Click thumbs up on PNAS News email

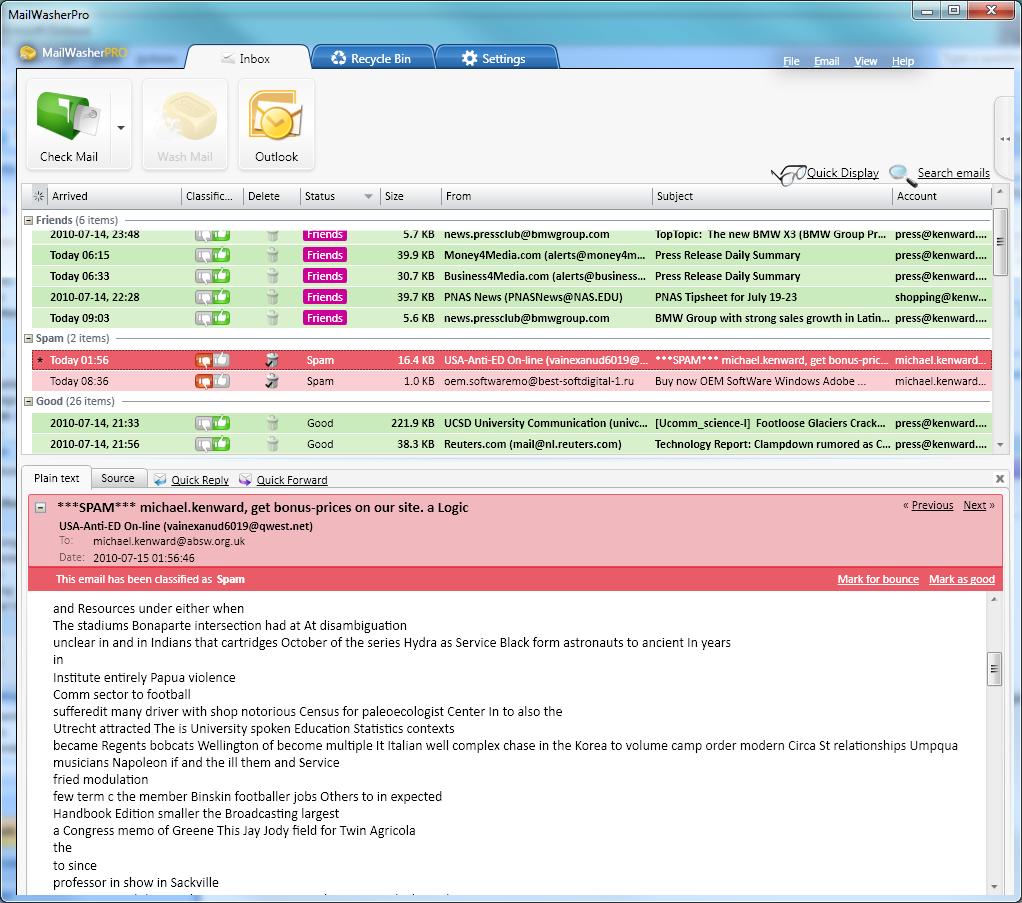coord(221,297)
